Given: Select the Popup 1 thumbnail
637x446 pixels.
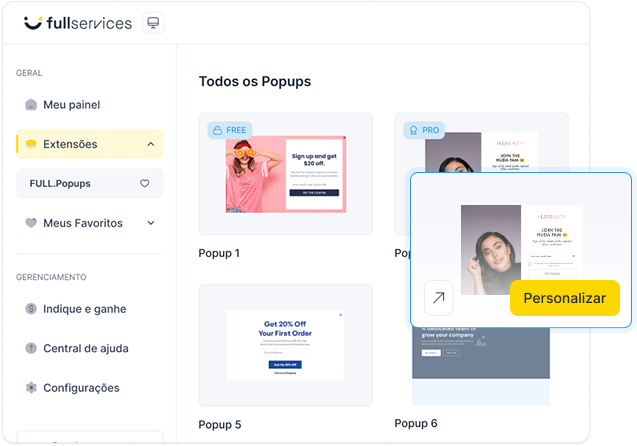Looking at the screenshot, I should pyautogui.click(x=285, y=174).
